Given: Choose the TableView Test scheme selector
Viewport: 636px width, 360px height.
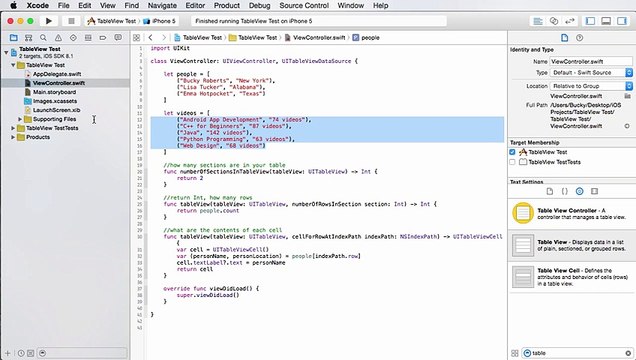Looking at the screenshot, I should pos(112,21).
